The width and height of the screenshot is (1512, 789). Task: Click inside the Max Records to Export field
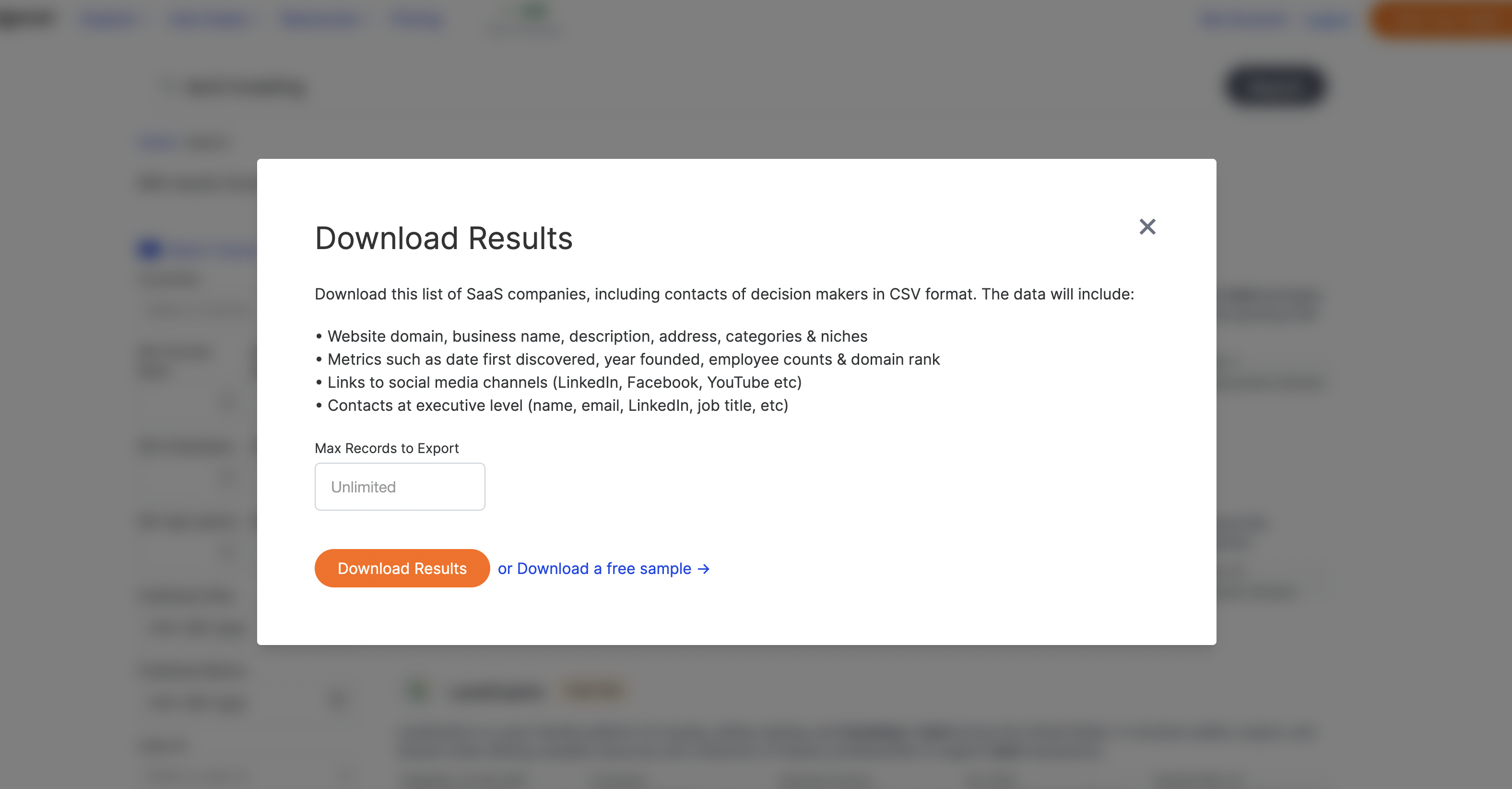[x=400, y=487]
